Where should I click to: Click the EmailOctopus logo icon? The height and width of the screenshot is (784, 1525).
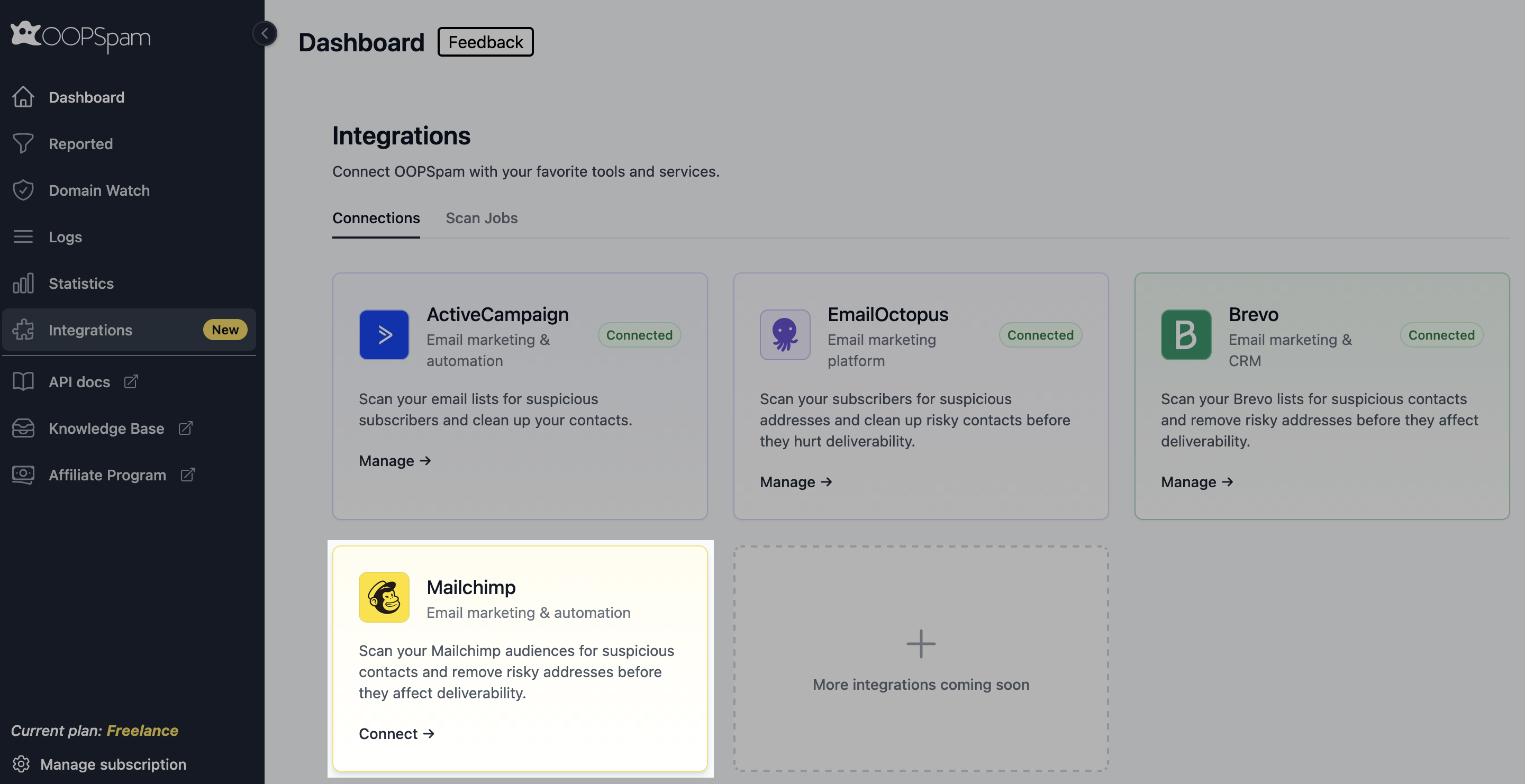coord(785,335)
